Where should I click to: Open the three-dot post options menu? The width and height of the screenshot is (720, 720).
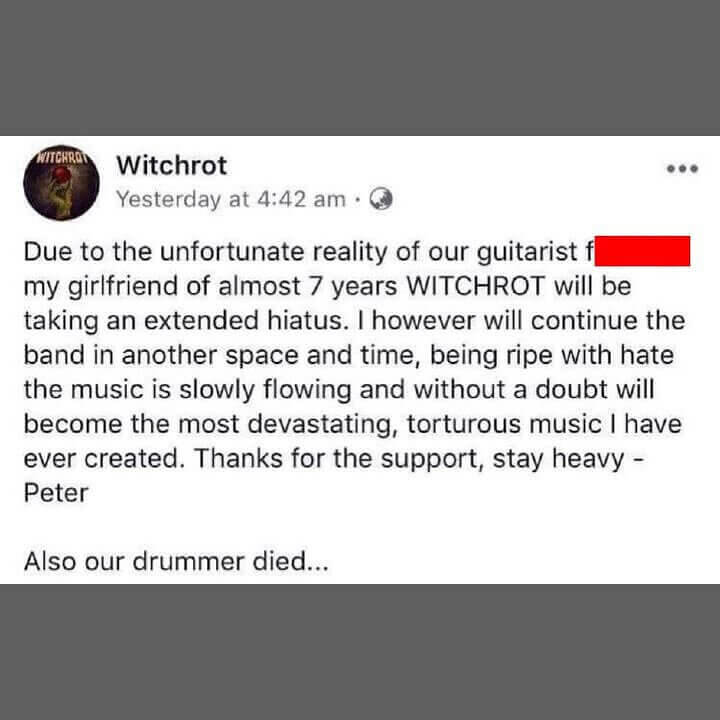pyautogui.click(x=682, y=169)
